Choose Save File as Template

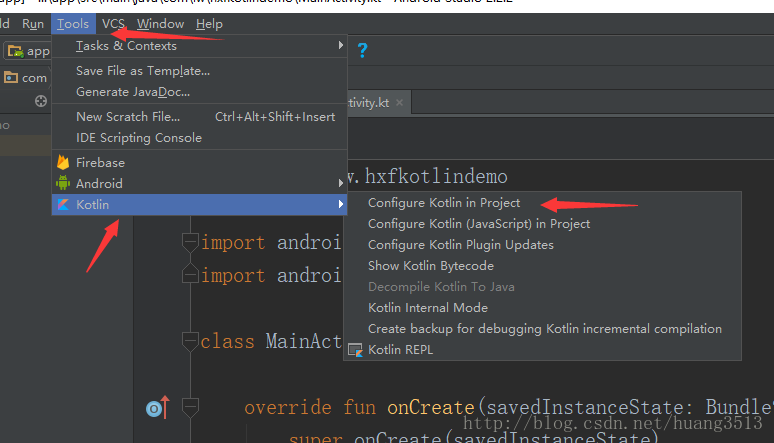[x=199, y=71]
